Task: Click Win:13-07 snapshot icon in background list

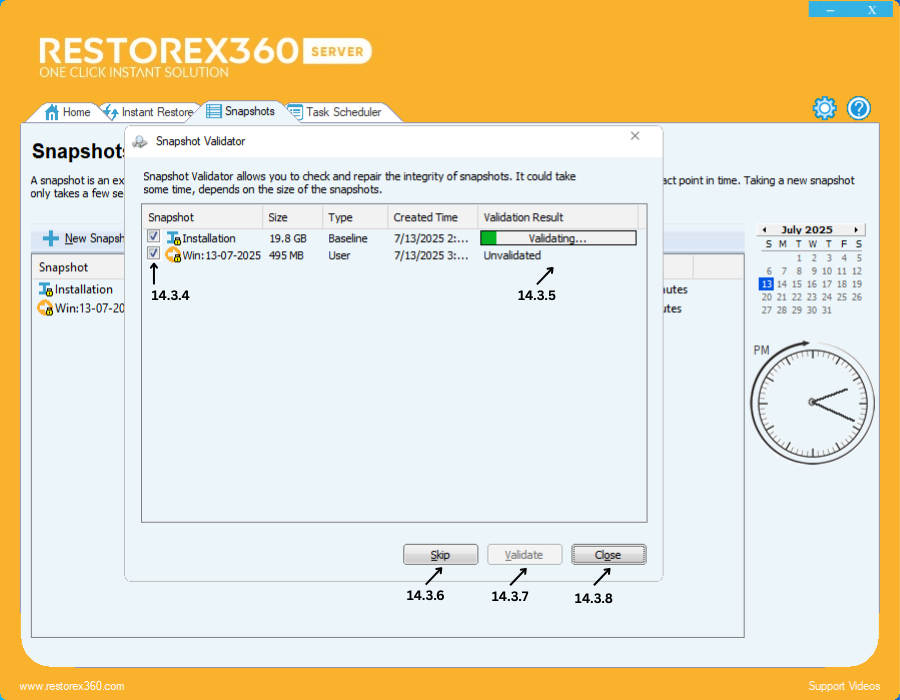Action: (45, 308)
